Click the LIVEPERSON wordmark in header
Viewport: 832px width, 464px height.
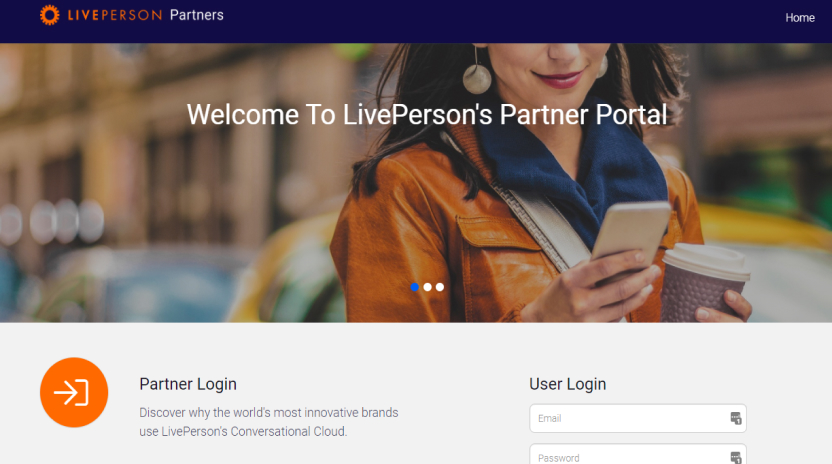click(115, 15)
